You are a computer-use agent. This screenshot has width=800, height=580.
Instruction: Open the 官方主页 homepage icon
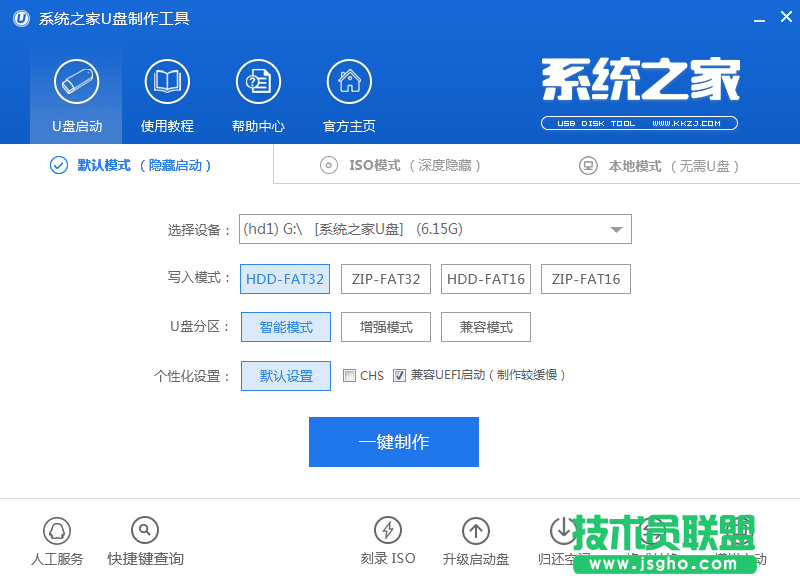[x=348, y=93]
